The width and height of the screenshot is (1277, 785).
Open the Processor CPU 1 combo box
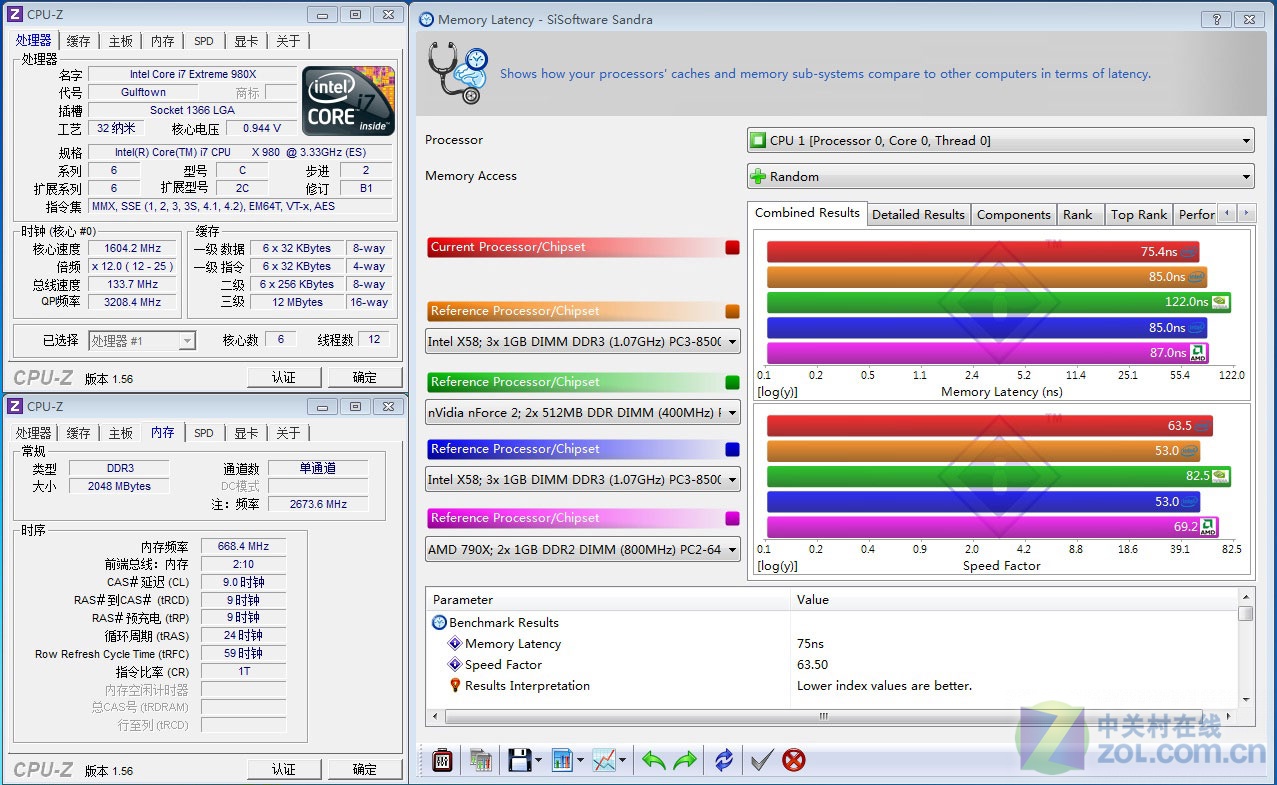coord(1000,141)
